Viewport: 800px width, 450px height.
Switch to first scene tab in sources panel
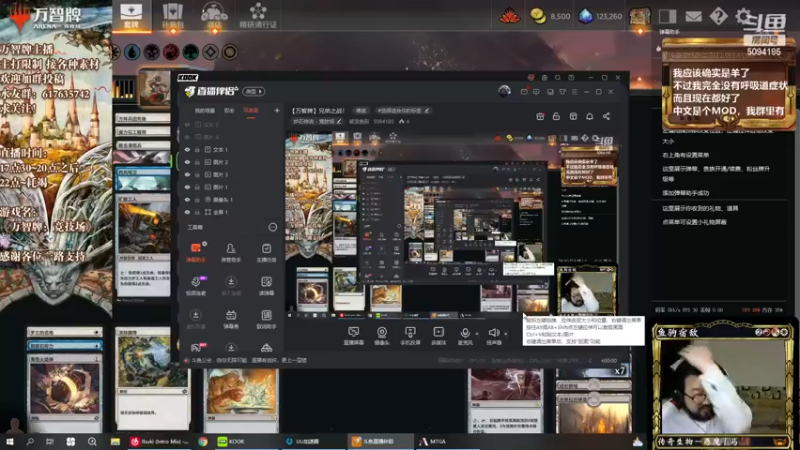204,110
